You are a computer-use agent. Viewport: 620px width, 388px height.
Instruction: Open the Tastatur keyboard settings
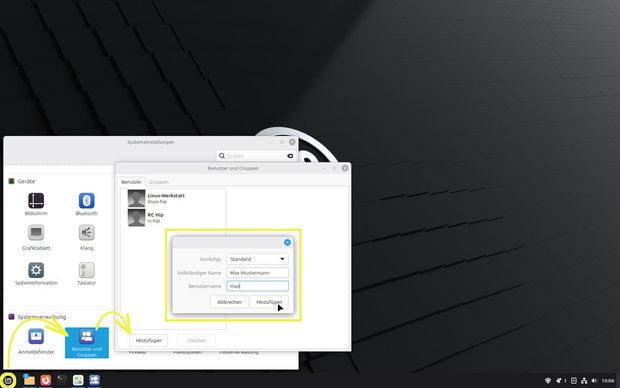[x=87, y=273]
